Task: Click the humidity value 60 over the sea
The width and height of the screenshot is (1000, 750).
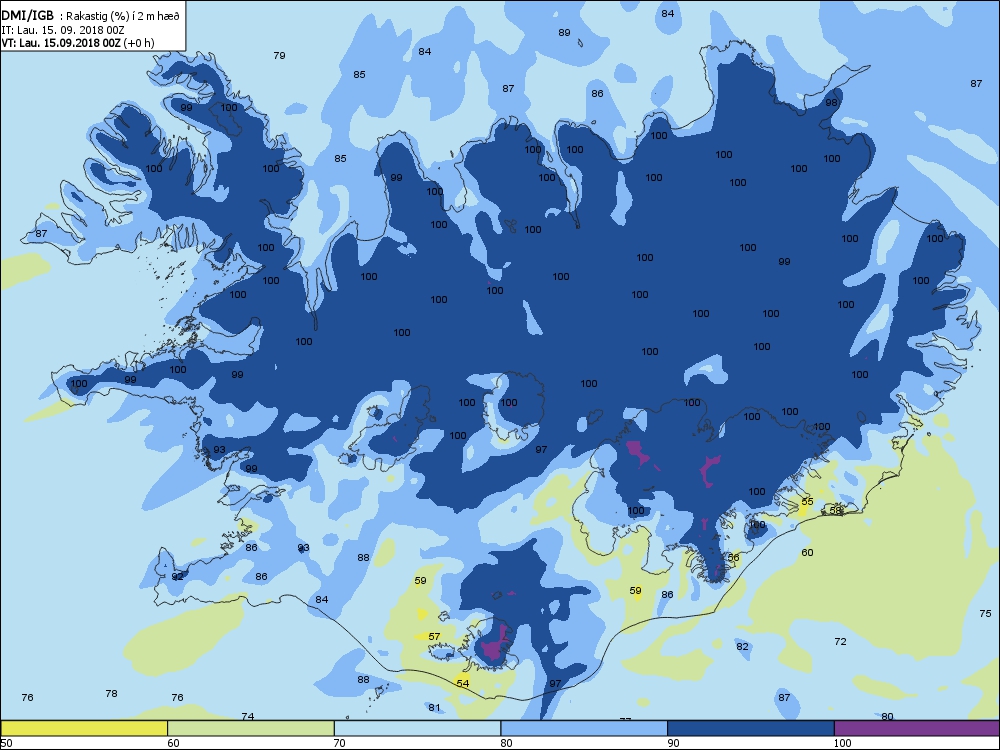Action: tap(807, 553)
